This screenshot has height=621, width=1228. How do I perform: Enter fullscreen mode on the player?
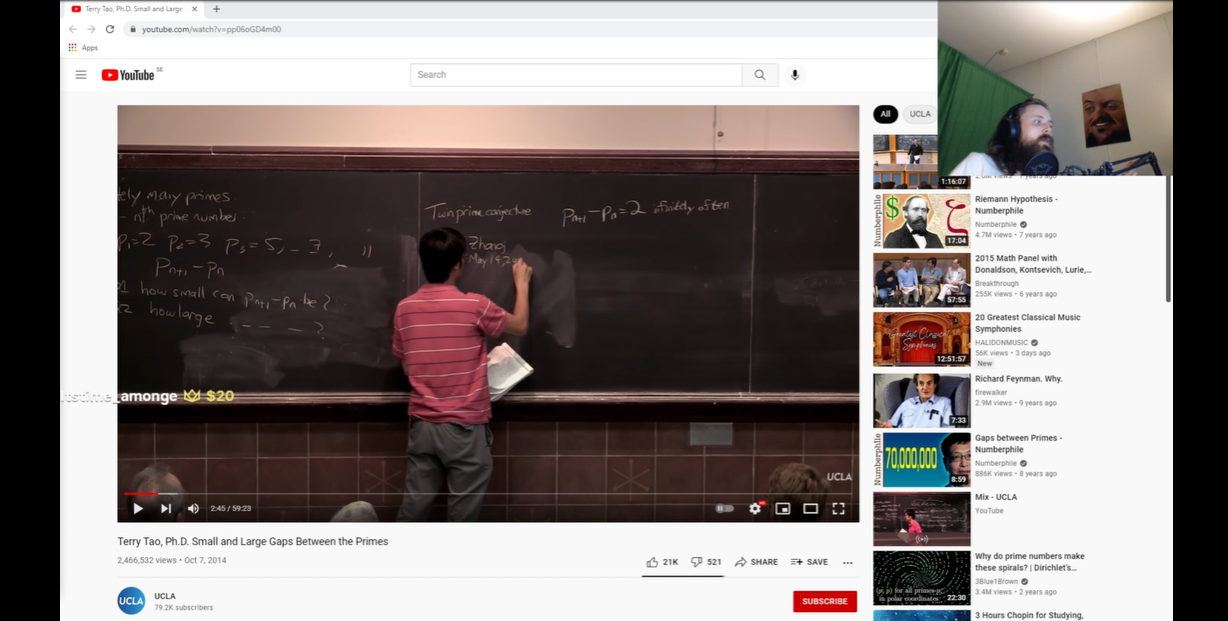[x=838, y=508]
